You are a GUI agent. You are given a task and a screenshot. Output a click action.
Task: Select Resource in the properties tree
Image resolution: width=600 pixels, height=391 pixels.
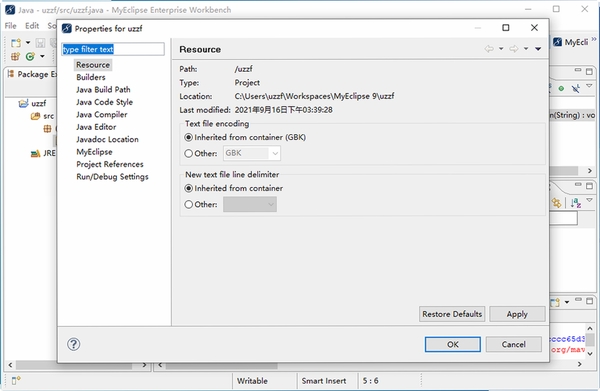93,65
